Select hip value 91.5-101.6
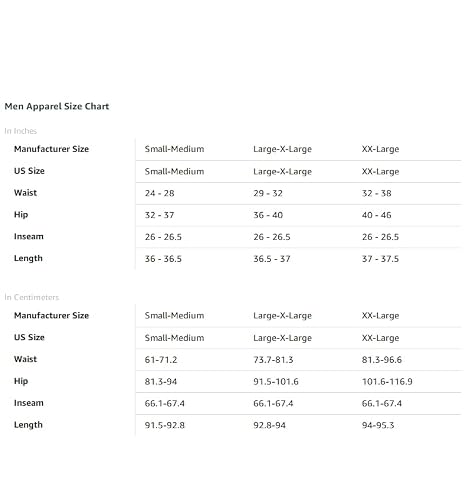This screenshot has height=500, width=472. click(x=276, y=381)
